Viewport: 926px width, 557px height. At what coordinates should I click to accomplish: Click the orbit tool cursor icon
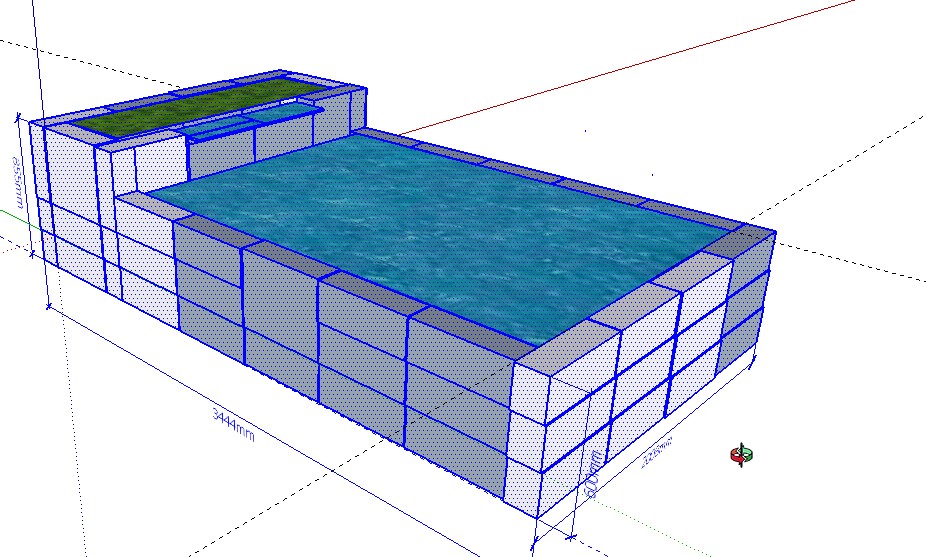point(741,456)
